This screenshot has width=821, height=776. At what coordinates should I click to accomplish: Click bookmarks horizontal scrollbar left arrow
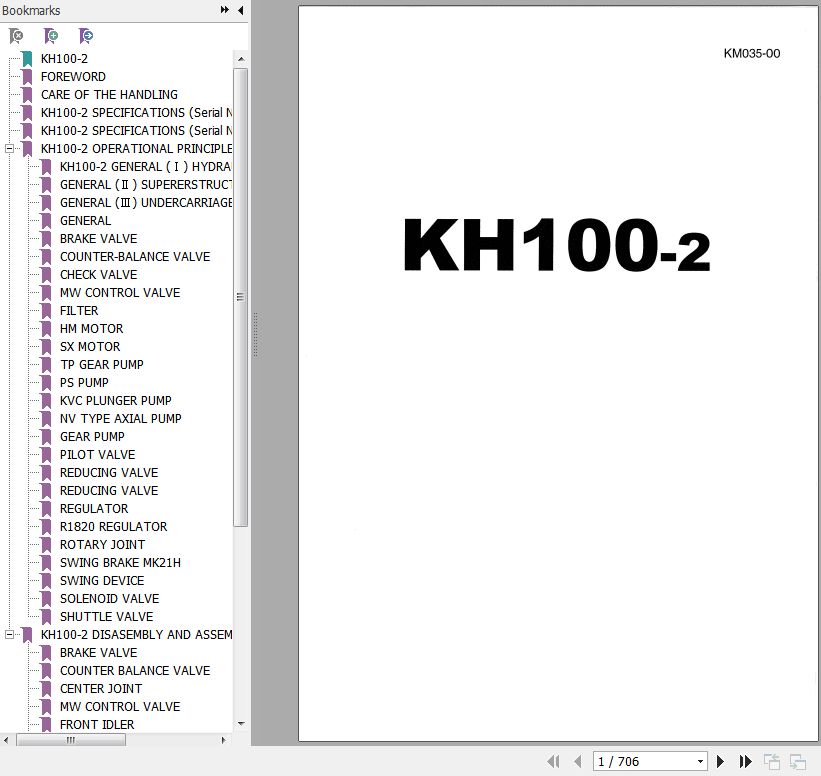(6, 740)
